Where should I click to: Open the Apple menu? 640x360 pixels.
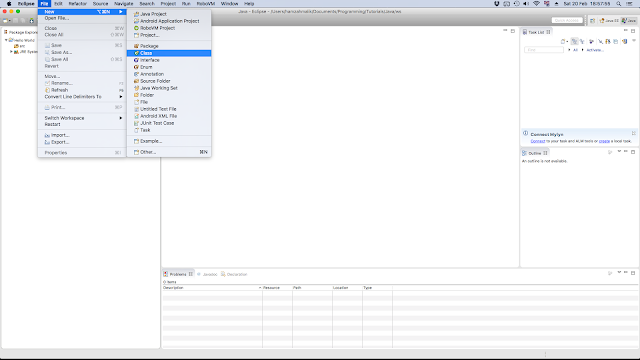(9, 4)
